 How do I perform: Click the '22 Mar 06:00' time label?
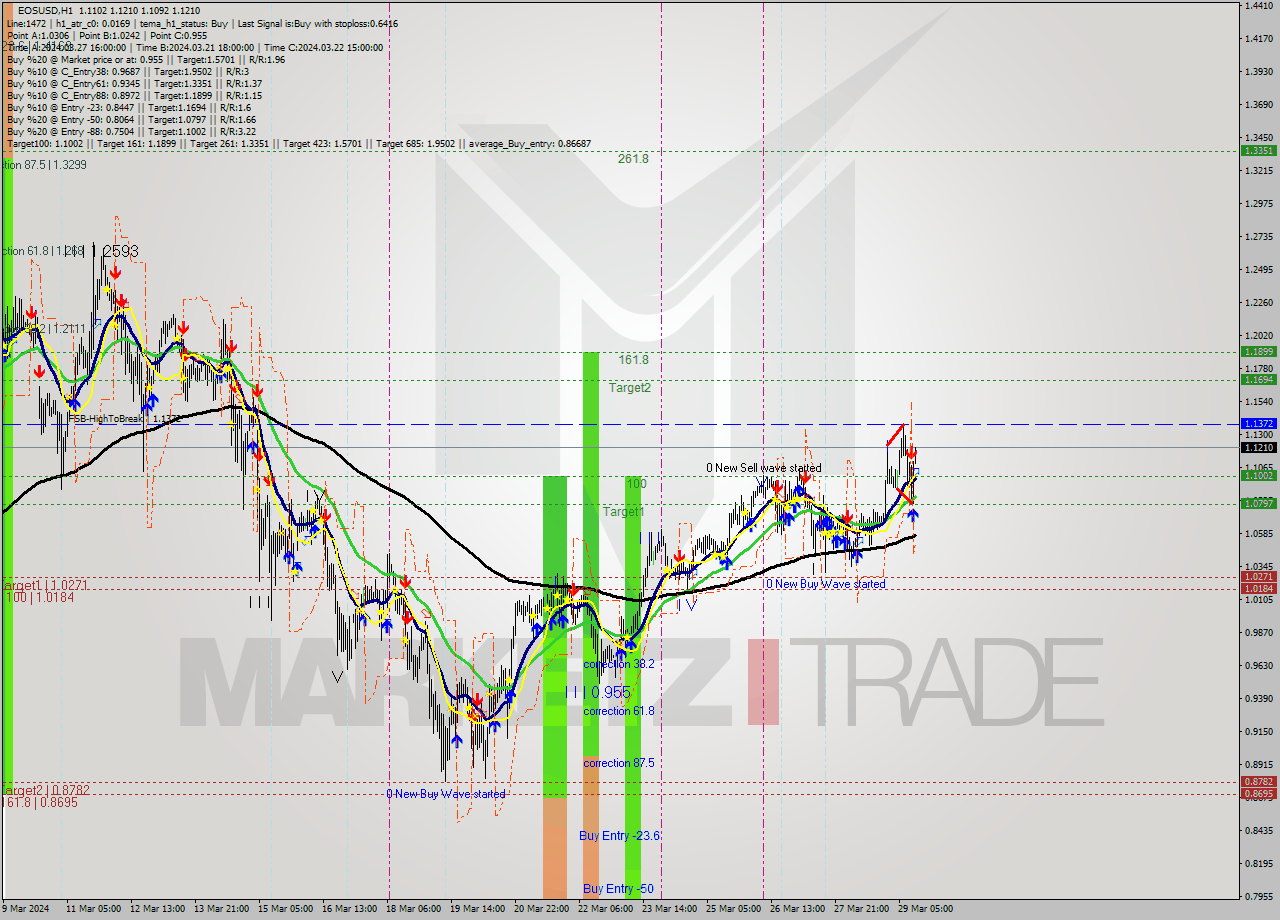coord(607,909)
